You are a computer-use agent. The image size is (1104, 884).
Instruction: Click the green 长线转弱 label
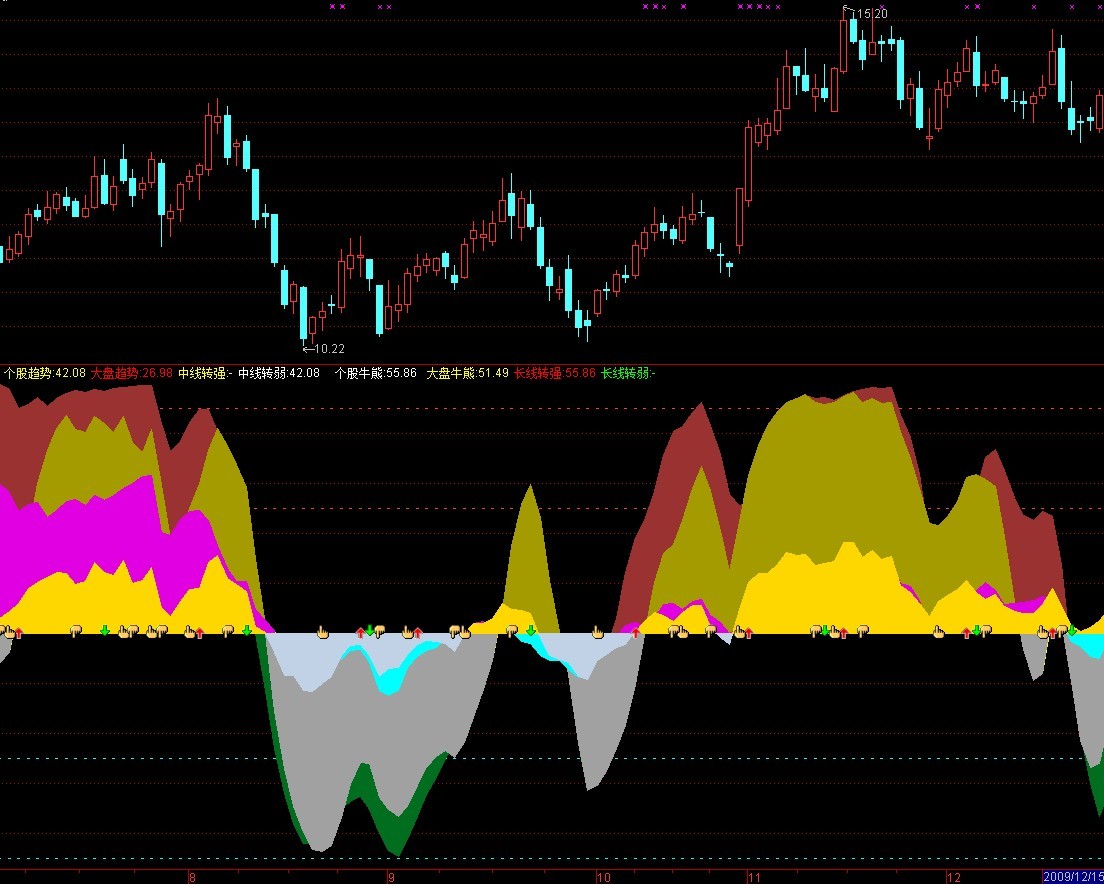pos(628,373)
